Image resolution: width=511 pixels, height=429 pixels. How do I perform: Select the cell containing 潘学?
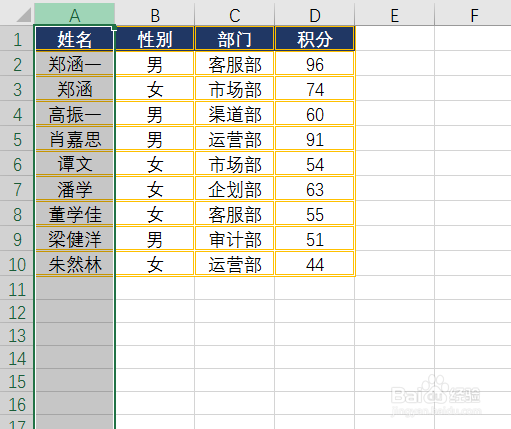pos(75,189)
